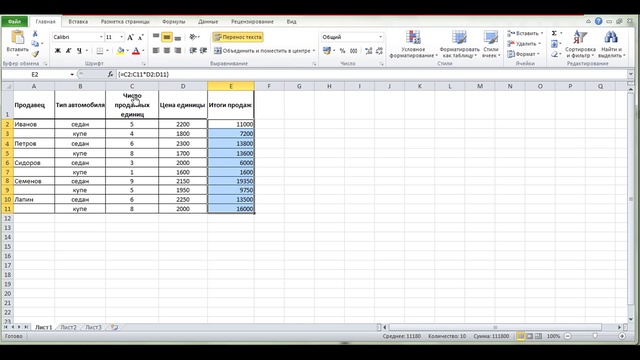Click the zoom in plus button
The width and height of the screenshot is (640, 360).
(x=622, y=336)
